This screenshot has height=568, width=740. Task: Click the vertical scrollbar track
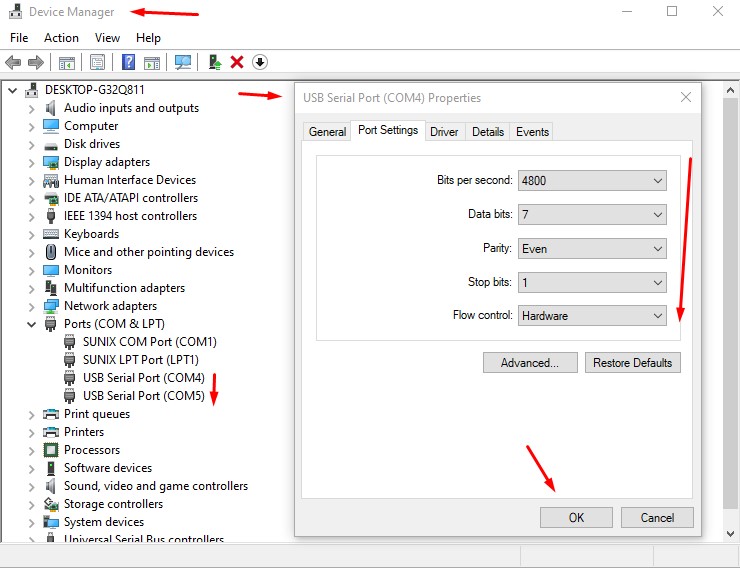point(730,302)
